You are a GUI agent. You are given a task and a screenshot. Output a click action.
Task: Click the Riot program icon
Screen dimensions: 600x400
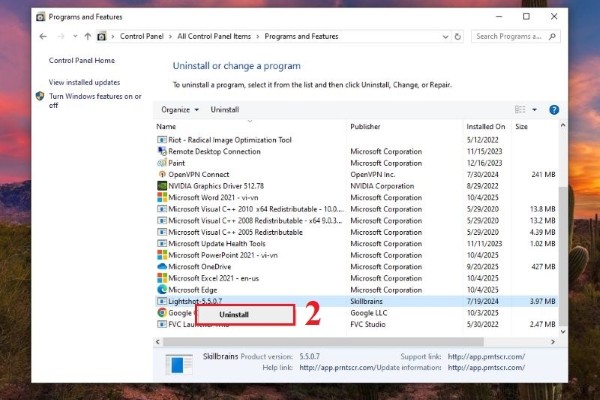[x=162, y=140]
